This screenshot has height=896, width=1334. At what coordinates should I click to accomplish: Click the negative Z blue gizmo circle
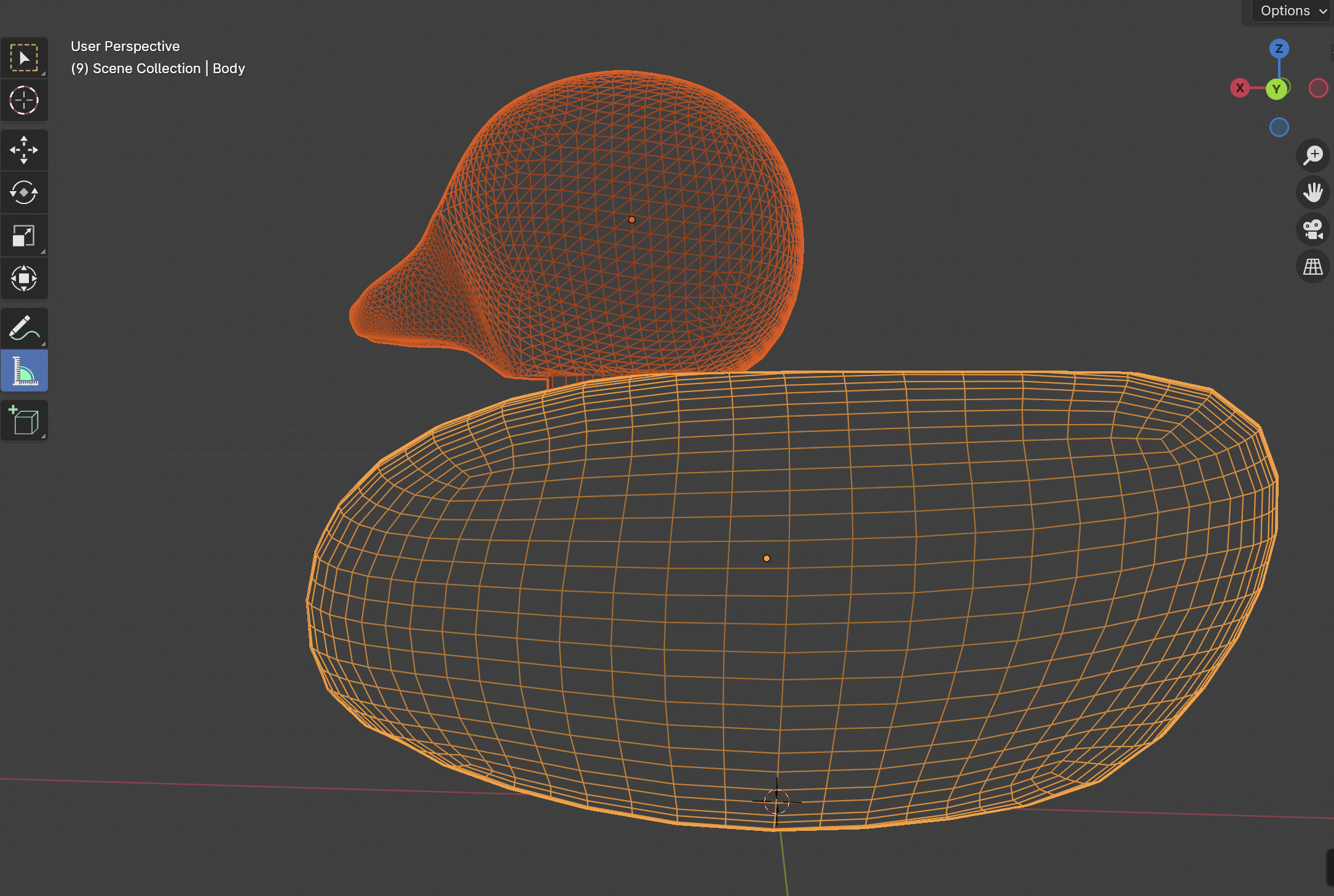click(x=1279, y=127)
